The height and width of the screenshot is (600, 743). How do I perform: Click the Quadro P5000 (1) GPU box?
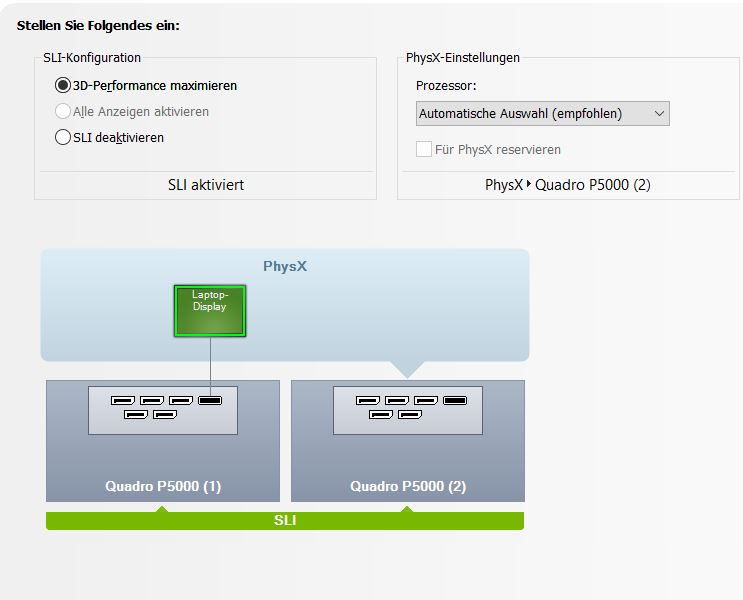tap(163, 441)
